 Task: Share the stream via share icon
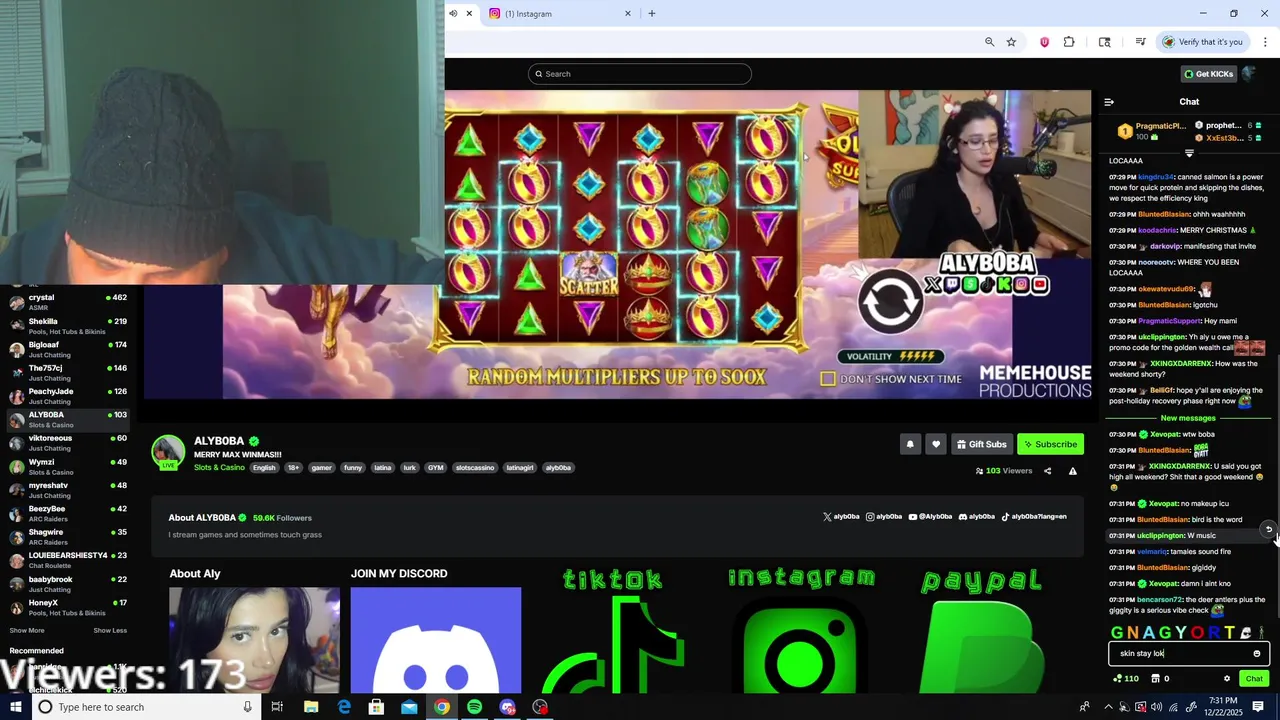tap(1047, 471)
